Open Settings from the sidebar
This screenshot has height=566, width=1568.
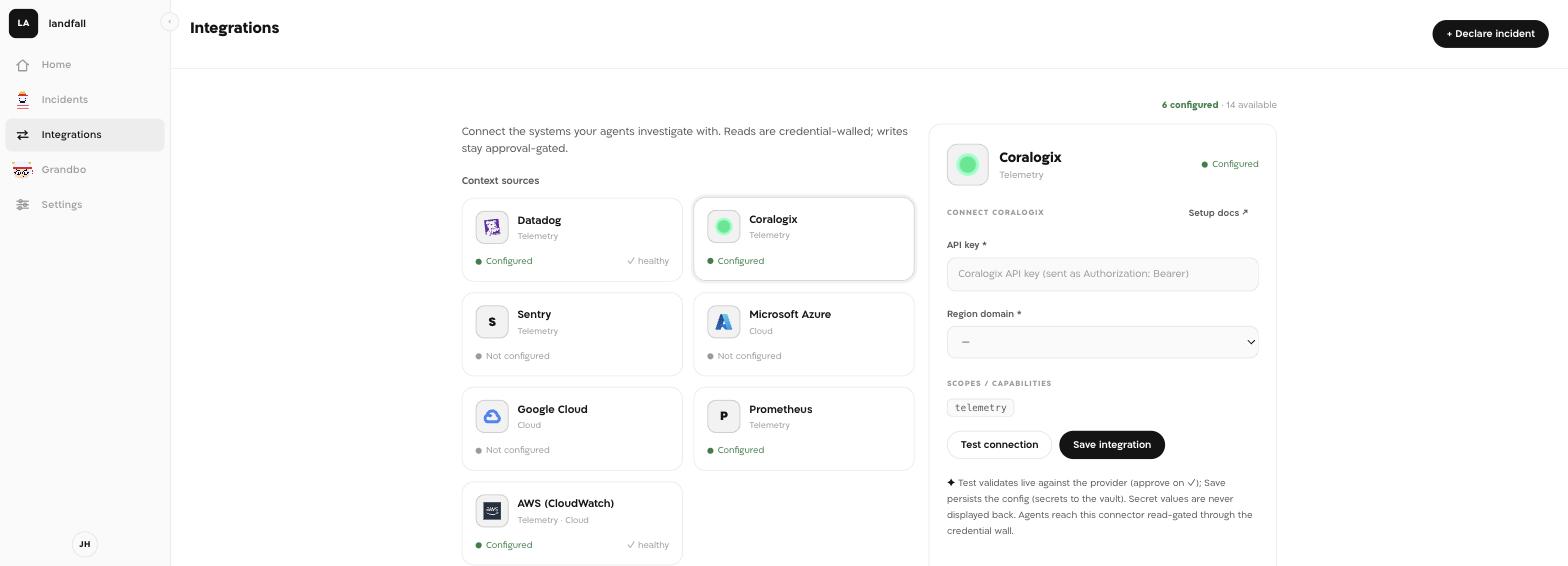85,205
